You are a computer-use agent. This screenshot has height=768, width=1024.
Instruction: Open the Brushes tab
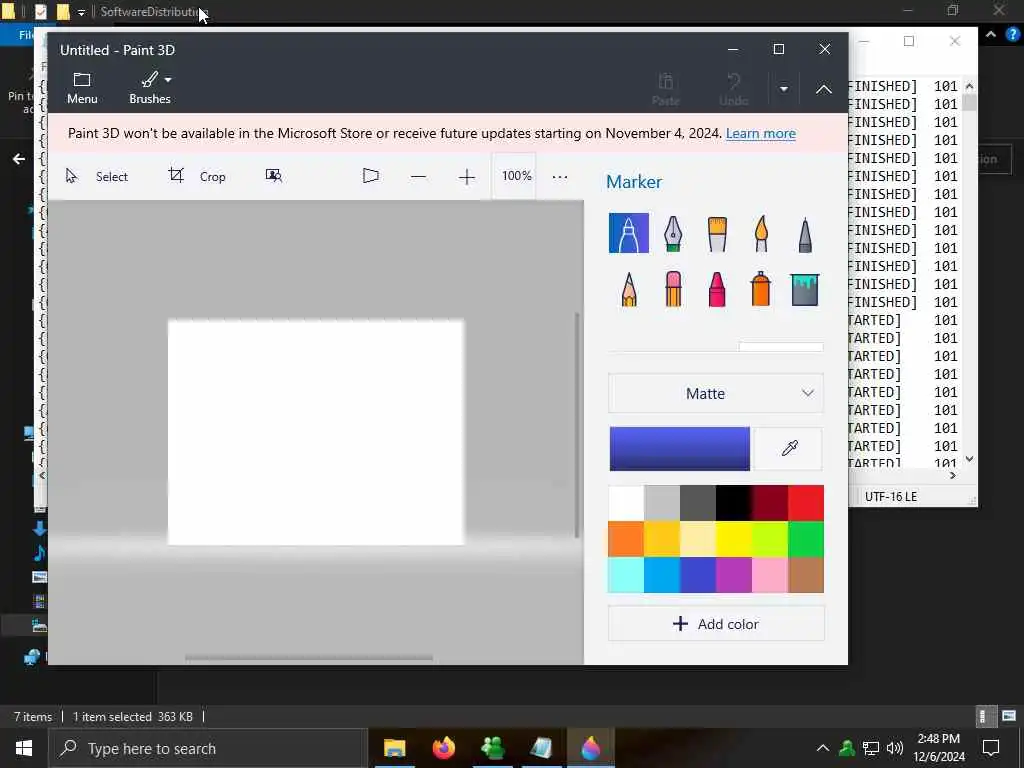150,88
